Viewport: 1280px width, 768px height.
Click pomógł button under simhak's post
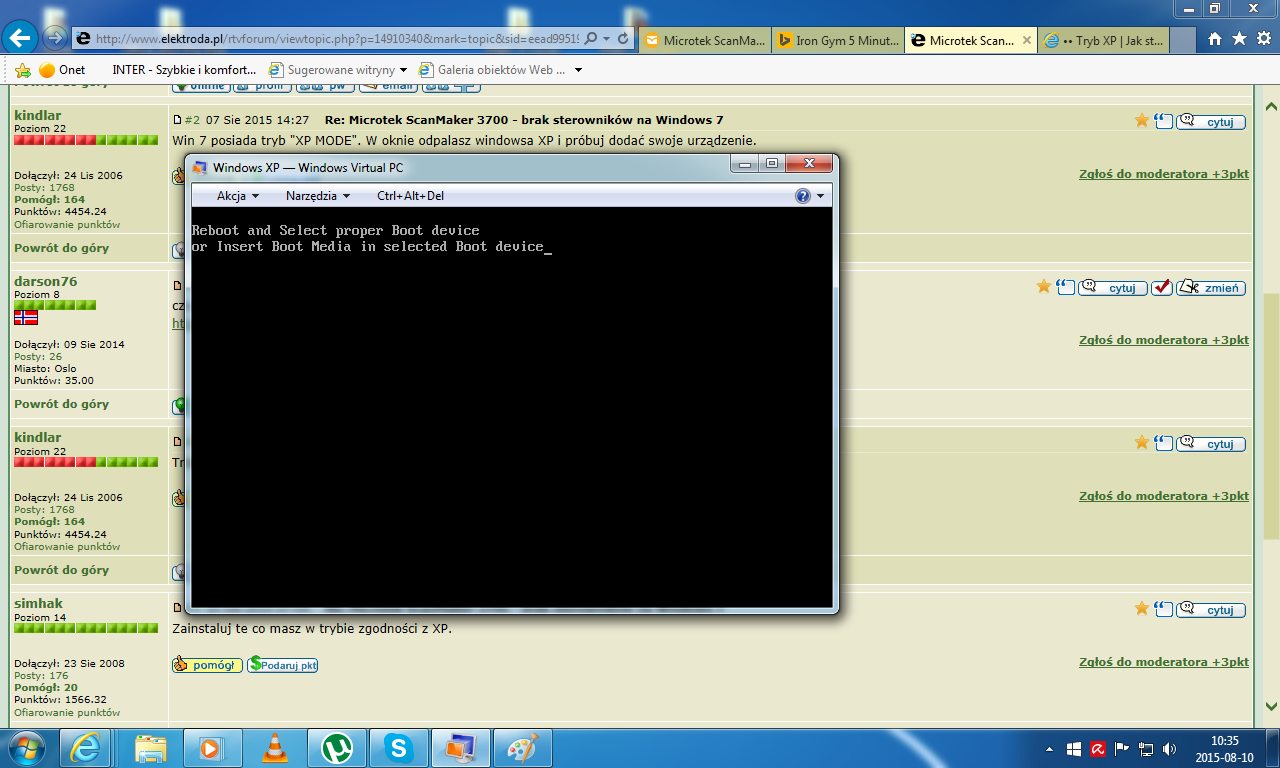pos(207,664)
